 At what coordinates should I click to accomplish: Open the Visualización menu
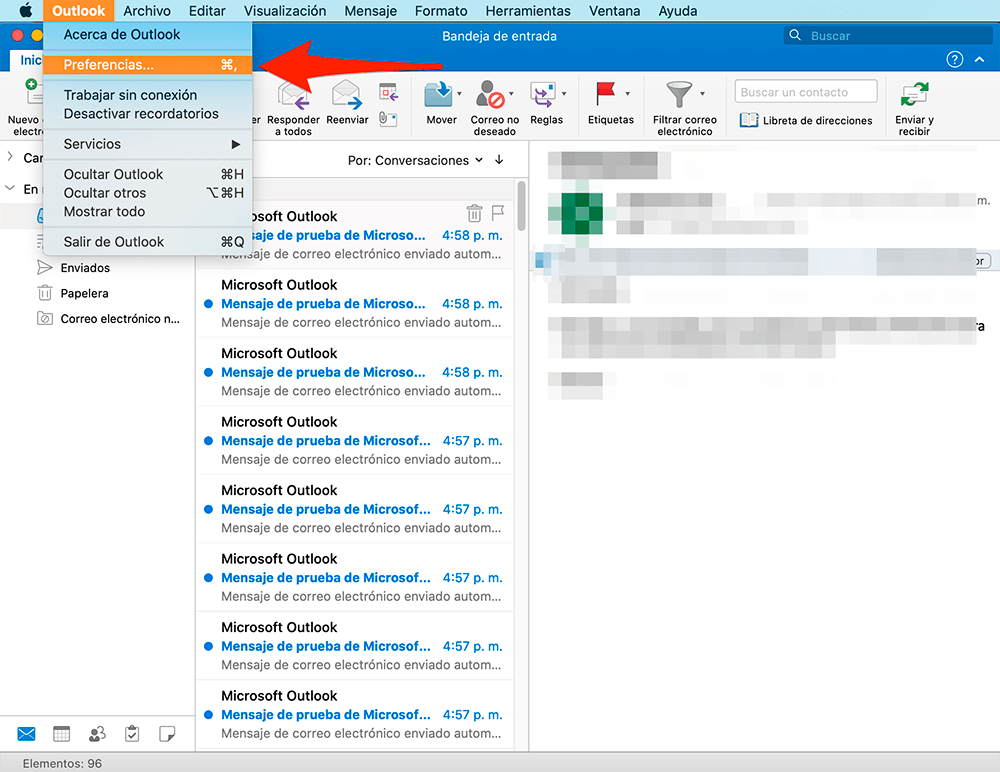click(x=285, y=11)
